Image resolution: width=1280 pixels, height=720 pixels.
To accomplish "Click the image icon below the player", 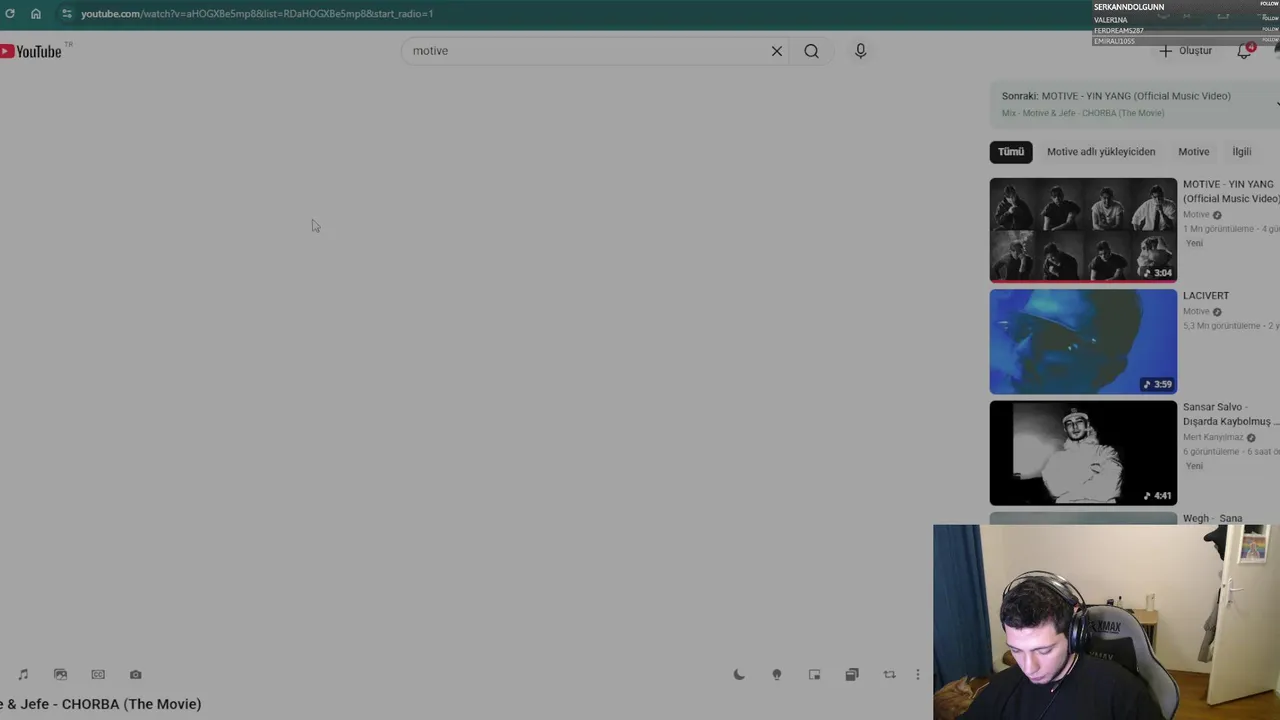I will coord(60,675).
